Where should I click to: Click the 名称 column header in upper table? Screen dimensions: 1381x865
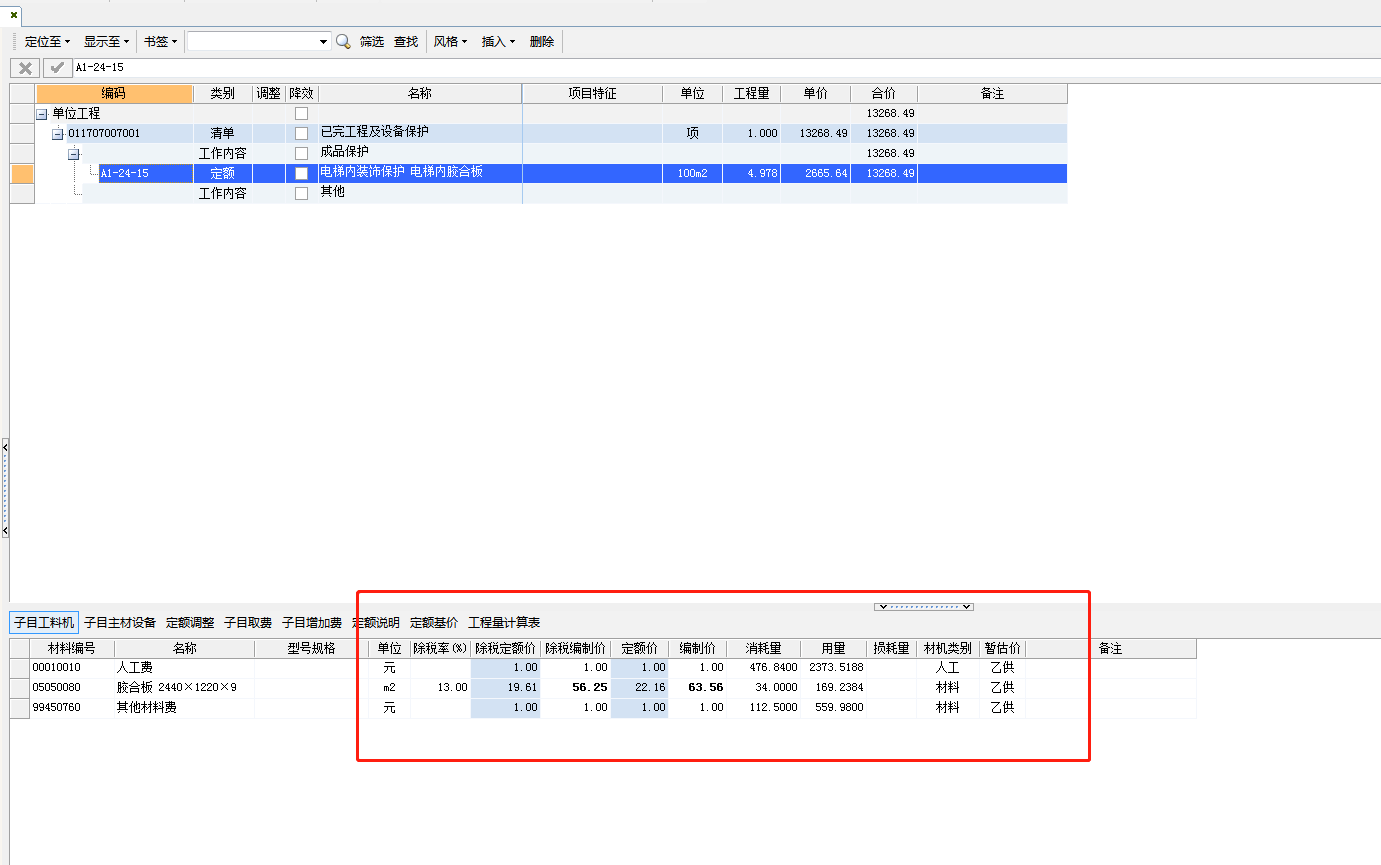[420, 94]
